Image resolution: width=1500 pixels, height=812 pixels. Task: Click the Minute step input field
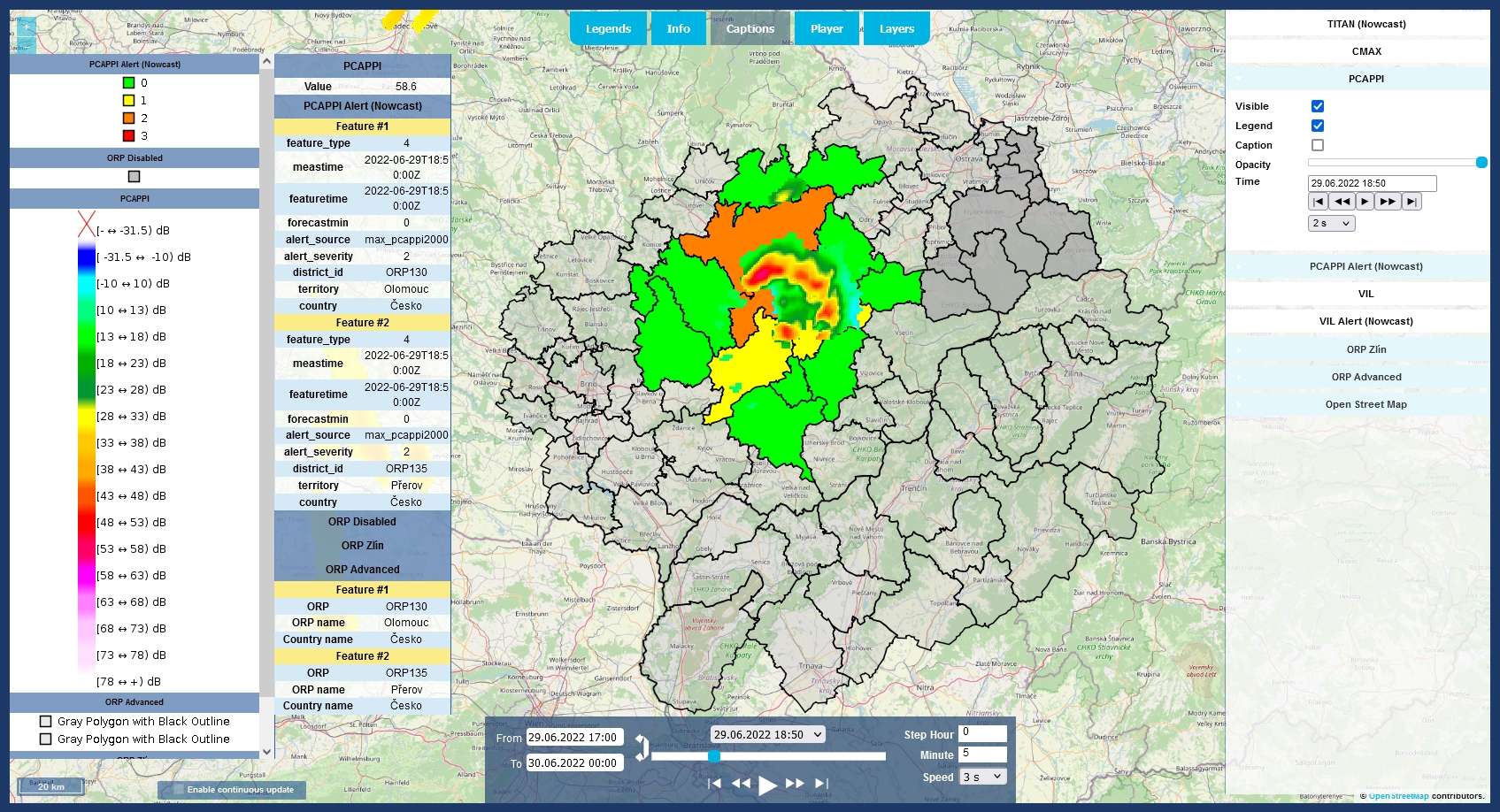pyautogui.click(x=983, y=755)
